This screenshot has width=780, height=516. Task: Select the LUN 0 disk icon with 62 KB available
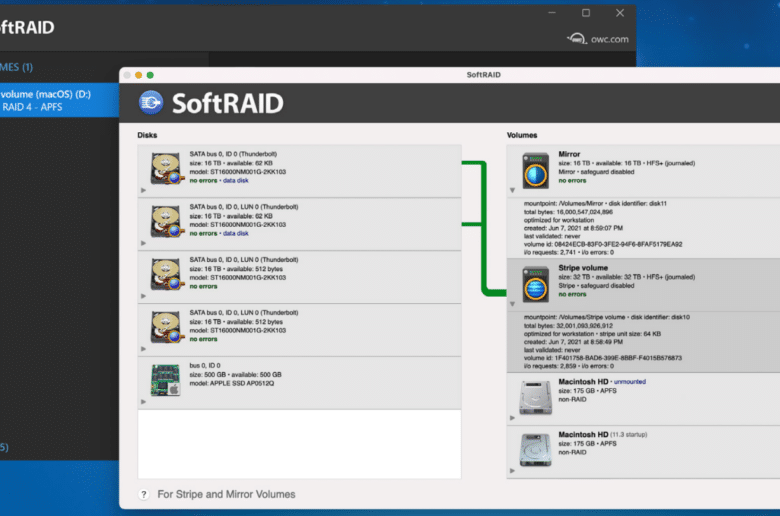pos(166,221)
